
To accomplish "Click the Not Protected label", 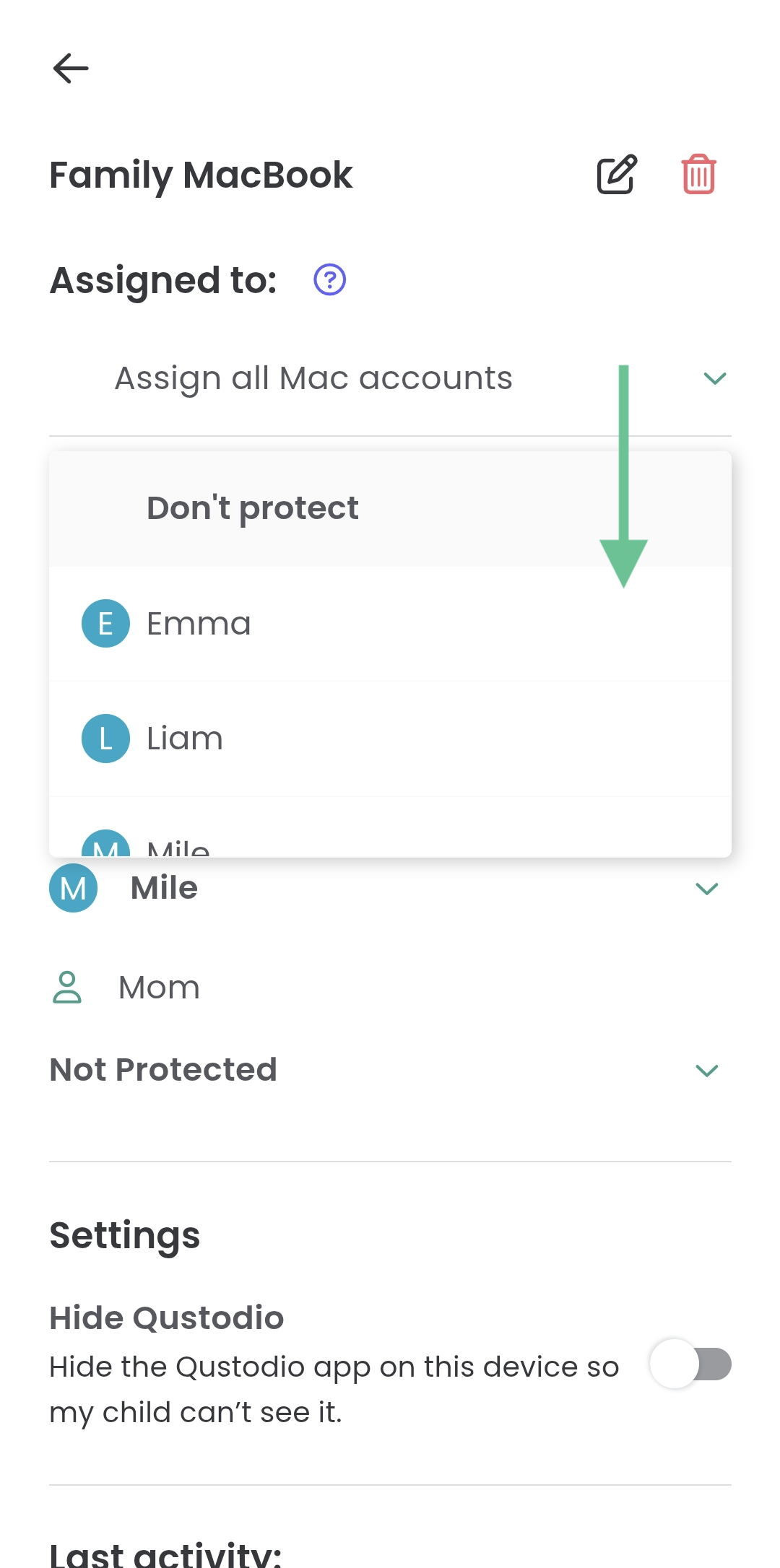I will (162, 1070).
